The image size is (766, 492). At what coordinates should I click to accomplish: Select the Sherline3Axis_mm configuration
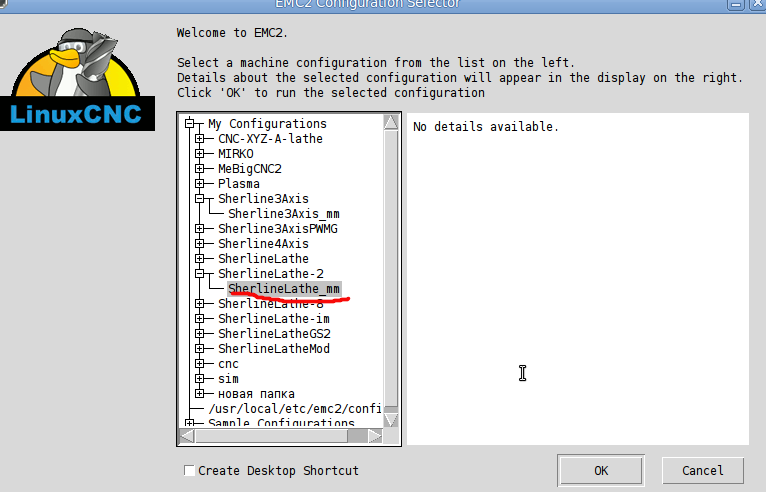(x=284, y=214)
